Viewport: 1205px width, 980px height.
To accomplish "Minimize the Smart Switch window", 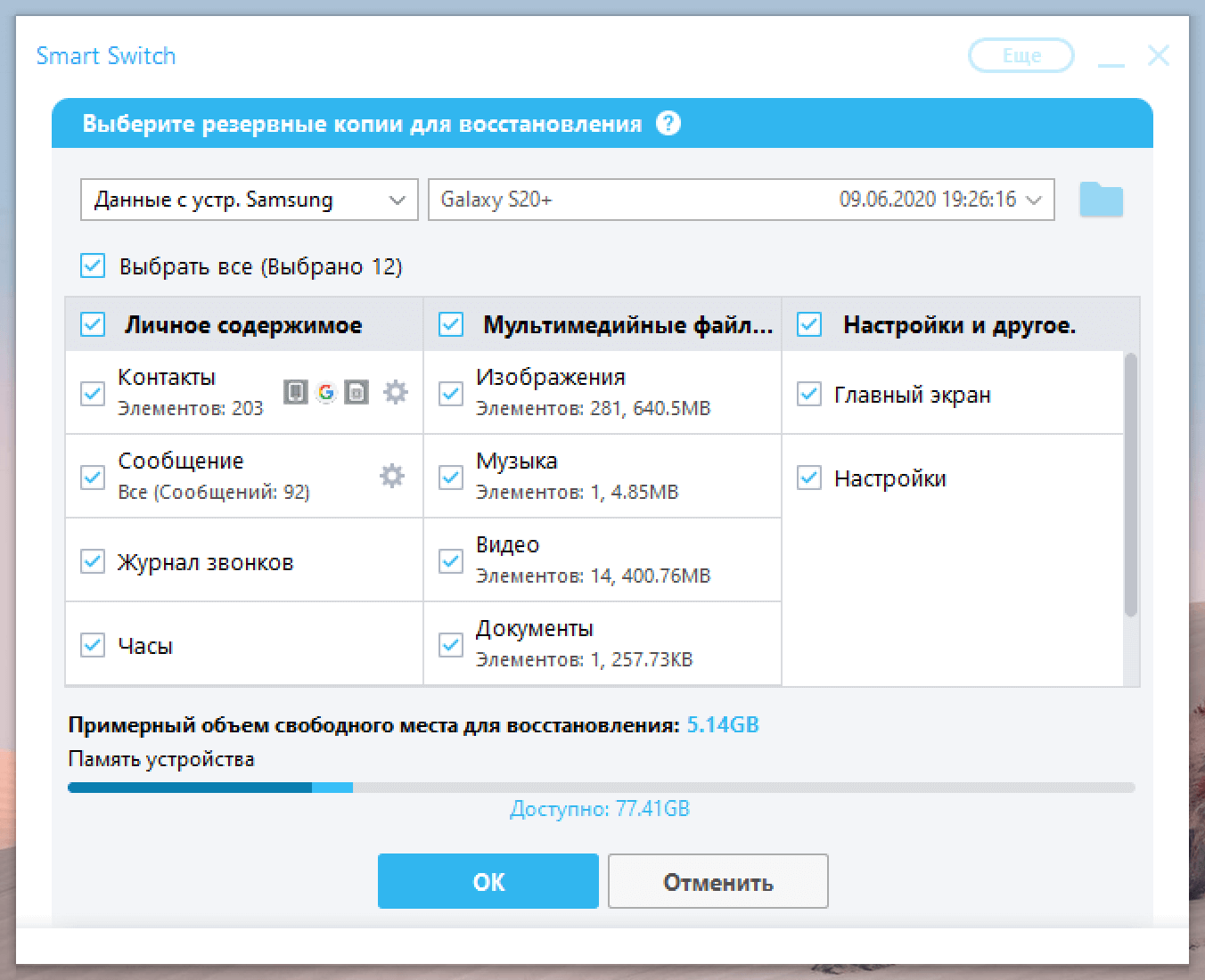I will coord(1111,64).
